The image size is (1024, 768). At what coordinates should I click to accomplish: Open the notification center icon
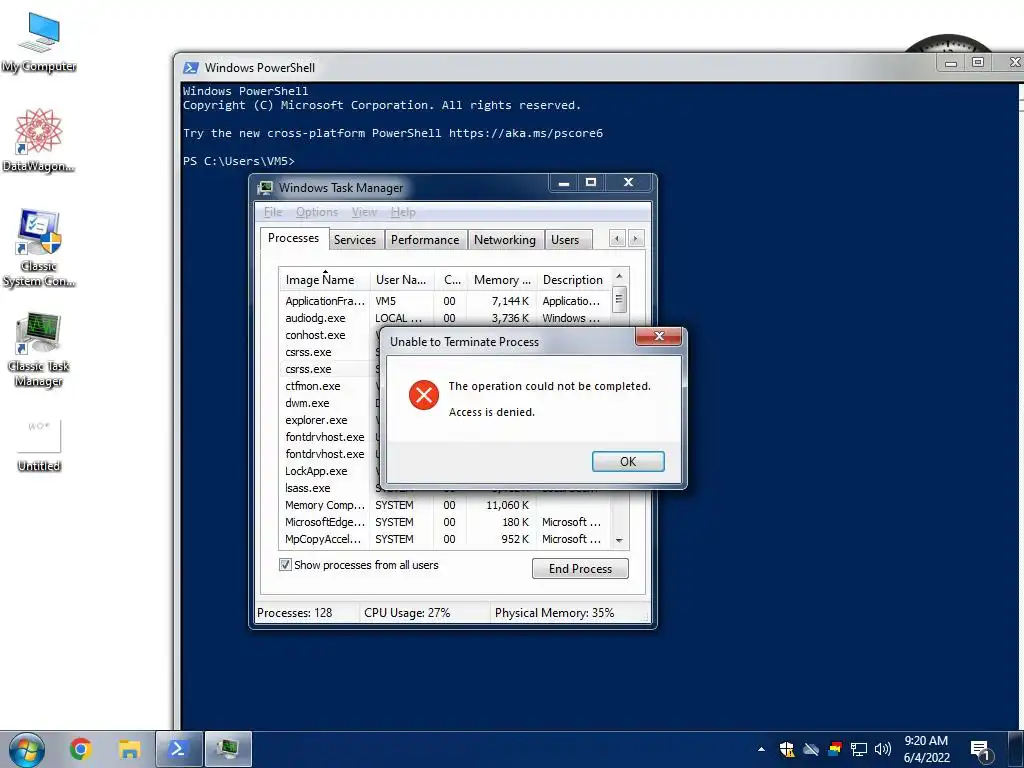980,750
